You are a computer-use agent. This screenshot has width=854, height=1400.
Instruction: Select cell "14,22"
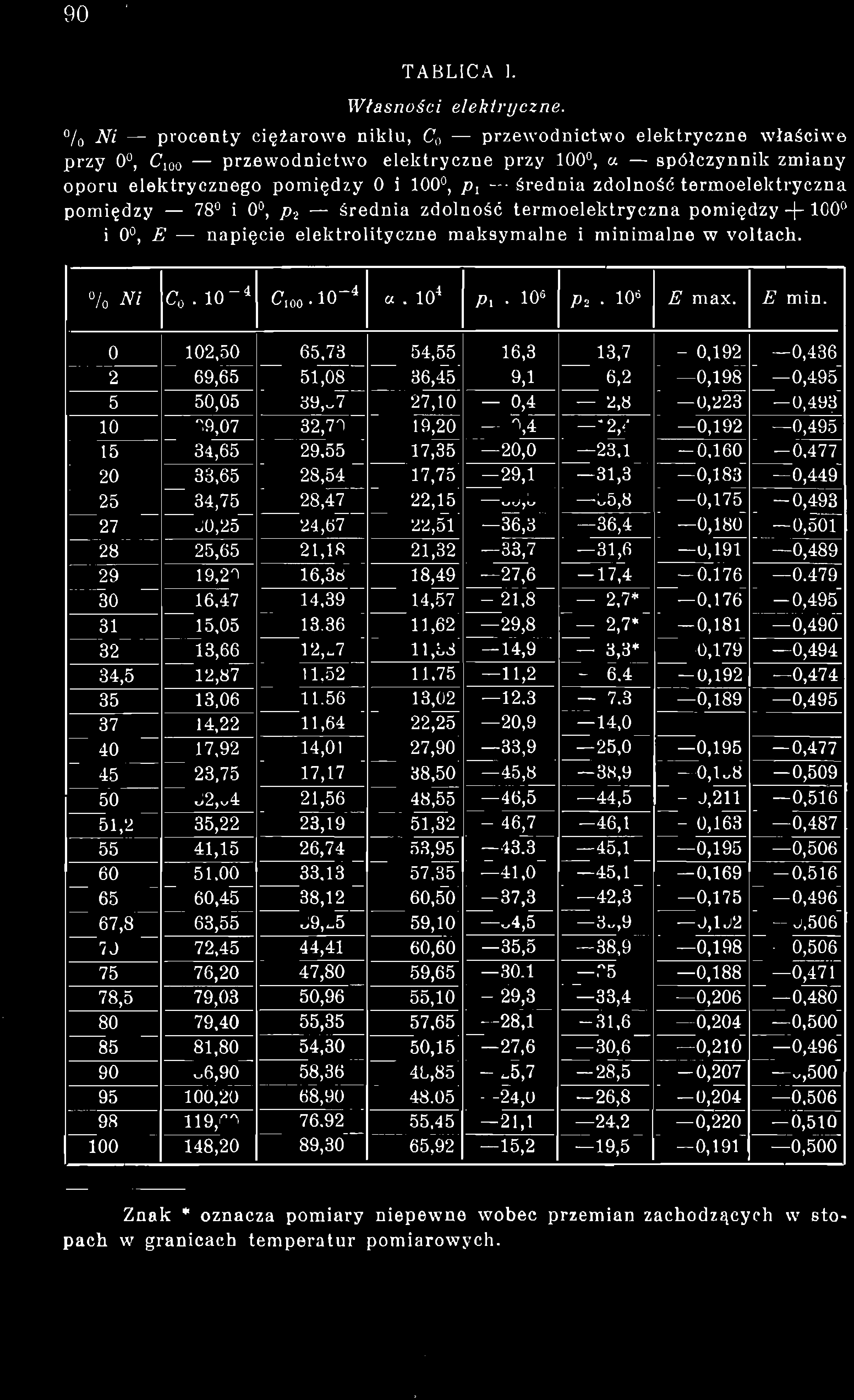(x=217, y=724)
